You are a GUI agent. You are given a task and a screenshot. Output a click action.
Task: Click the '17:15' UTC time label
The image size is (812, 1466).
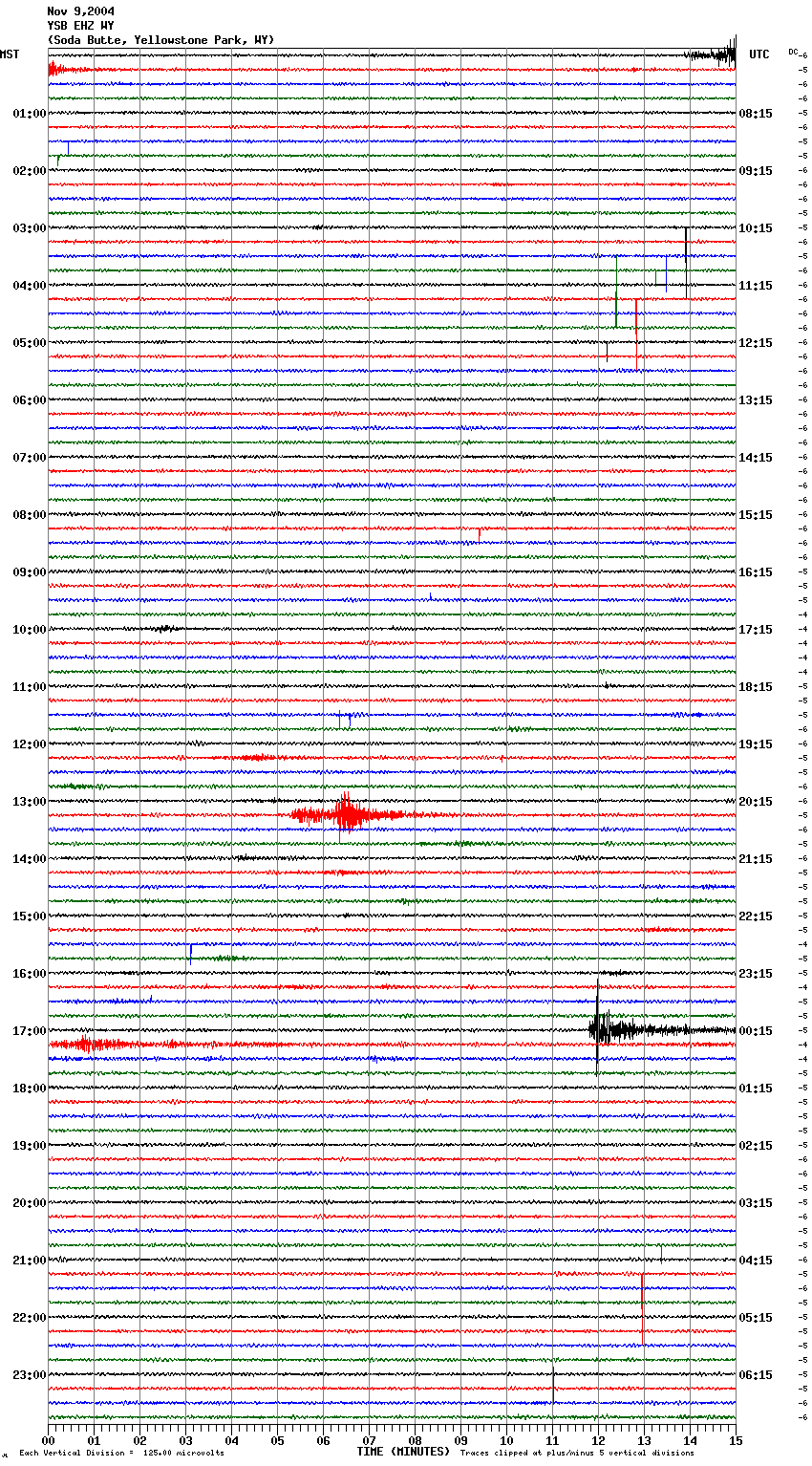click(x=756, y=630)
